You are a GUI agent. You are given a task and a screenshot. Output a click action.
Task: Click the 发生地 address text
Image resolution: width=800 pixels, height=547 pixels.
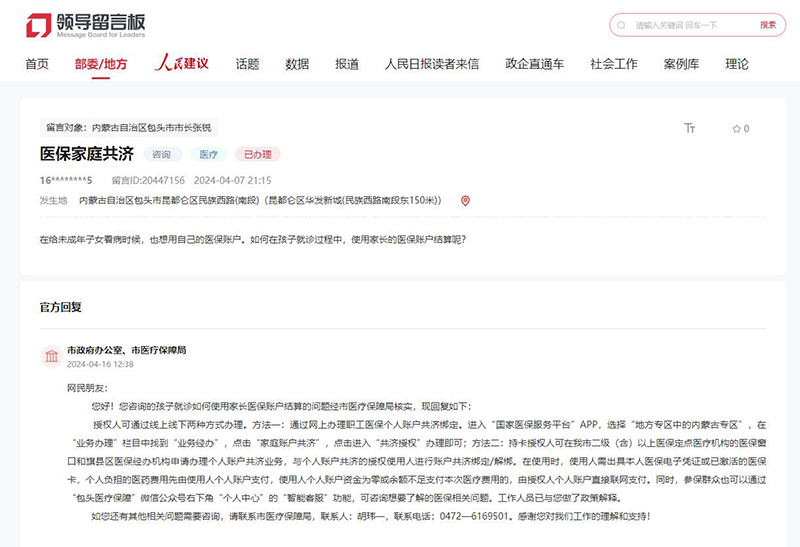[260, 201]
